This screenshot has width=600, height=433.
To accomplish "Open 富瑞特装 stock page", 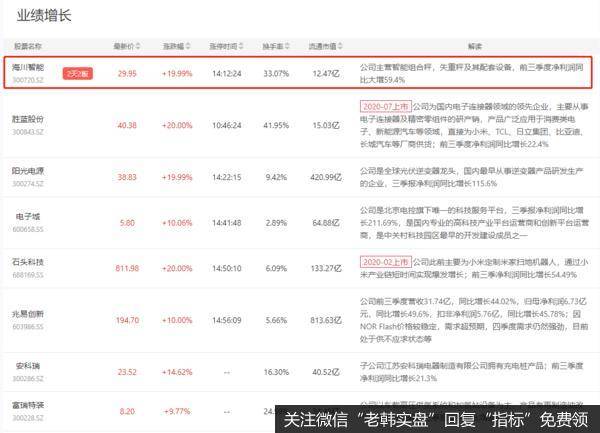I will click(26, 405).
